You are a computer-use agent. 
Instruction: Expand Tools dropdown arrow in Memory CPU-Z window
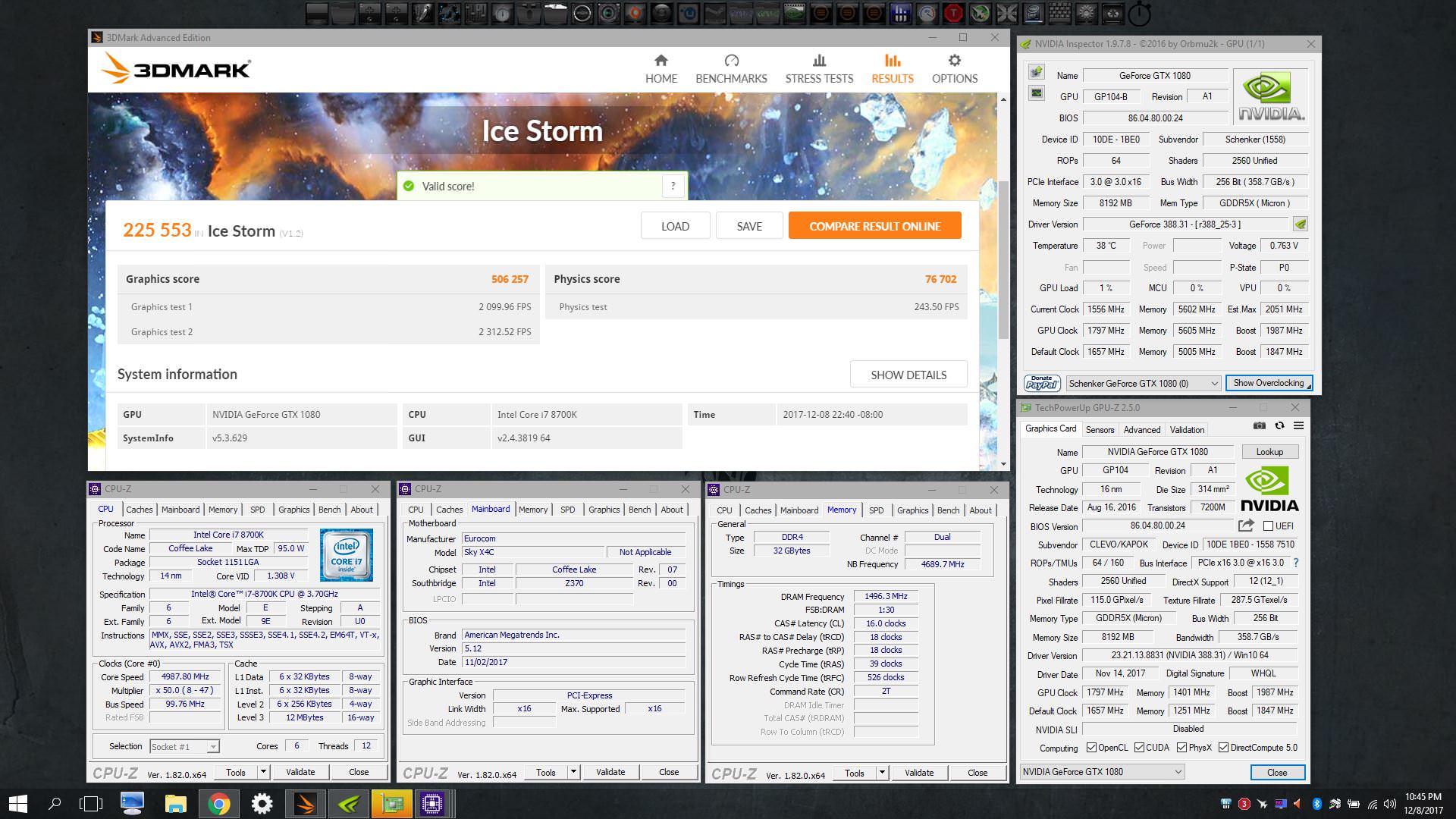(x=882, y=773)
